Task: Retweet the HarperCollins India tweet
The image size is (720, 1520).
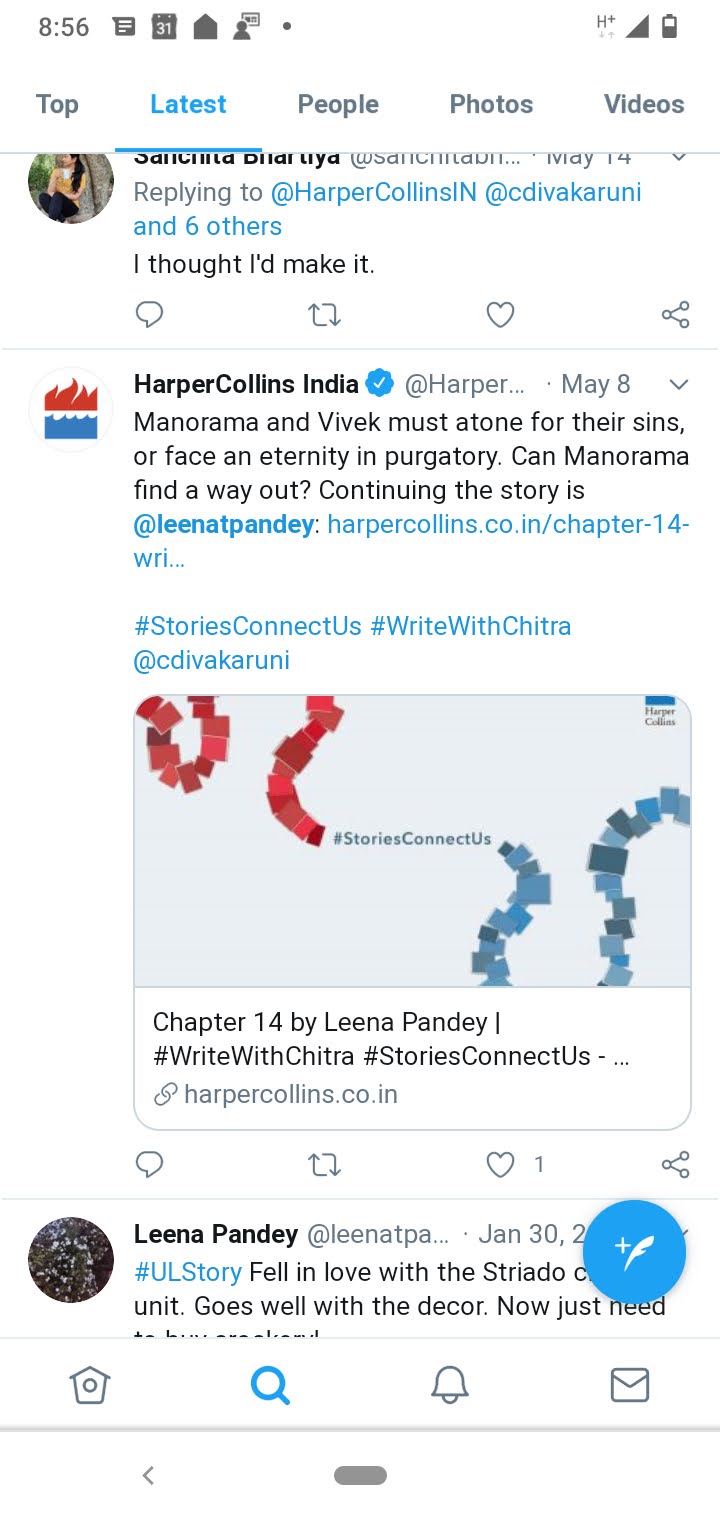Action: (x=324, y=1164)
